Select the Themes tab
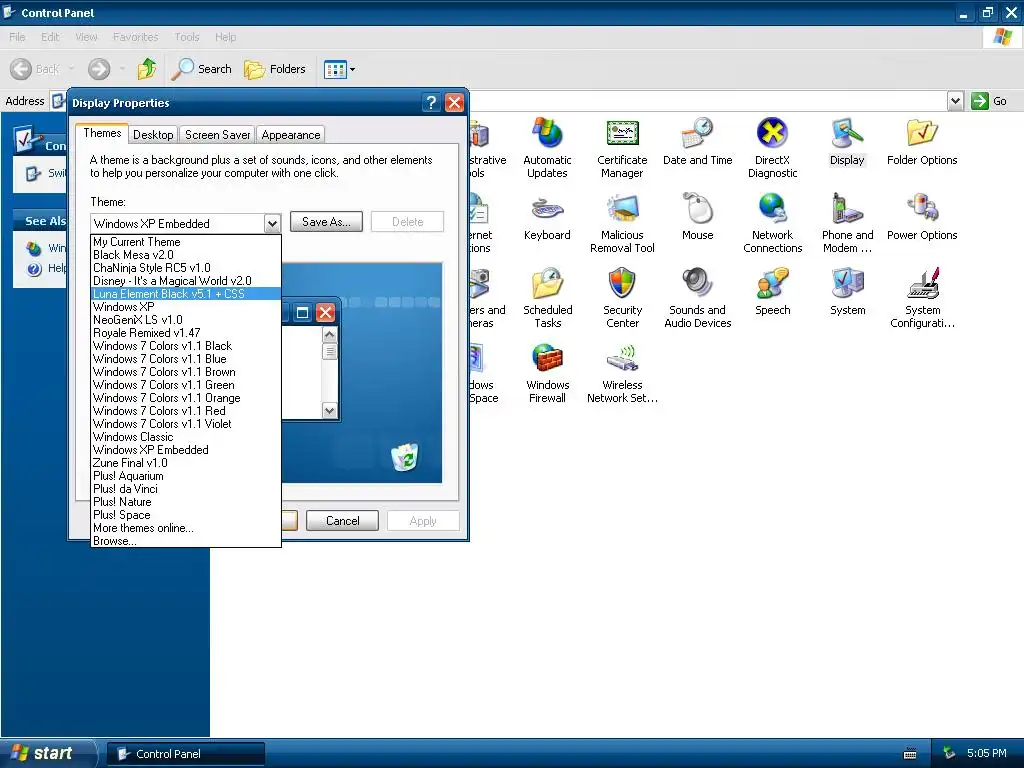The width and height of the screenshot is (1024, 768). coord(102,133)
